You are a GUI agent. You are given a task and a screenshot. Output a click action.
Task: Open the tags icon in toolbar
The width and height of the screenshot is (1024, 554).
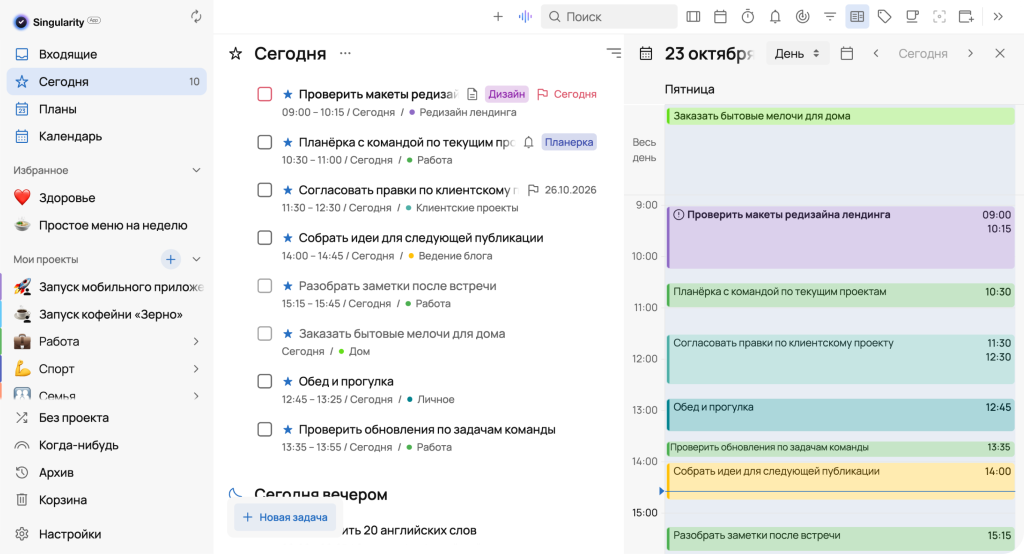click(x=884, y=16)
